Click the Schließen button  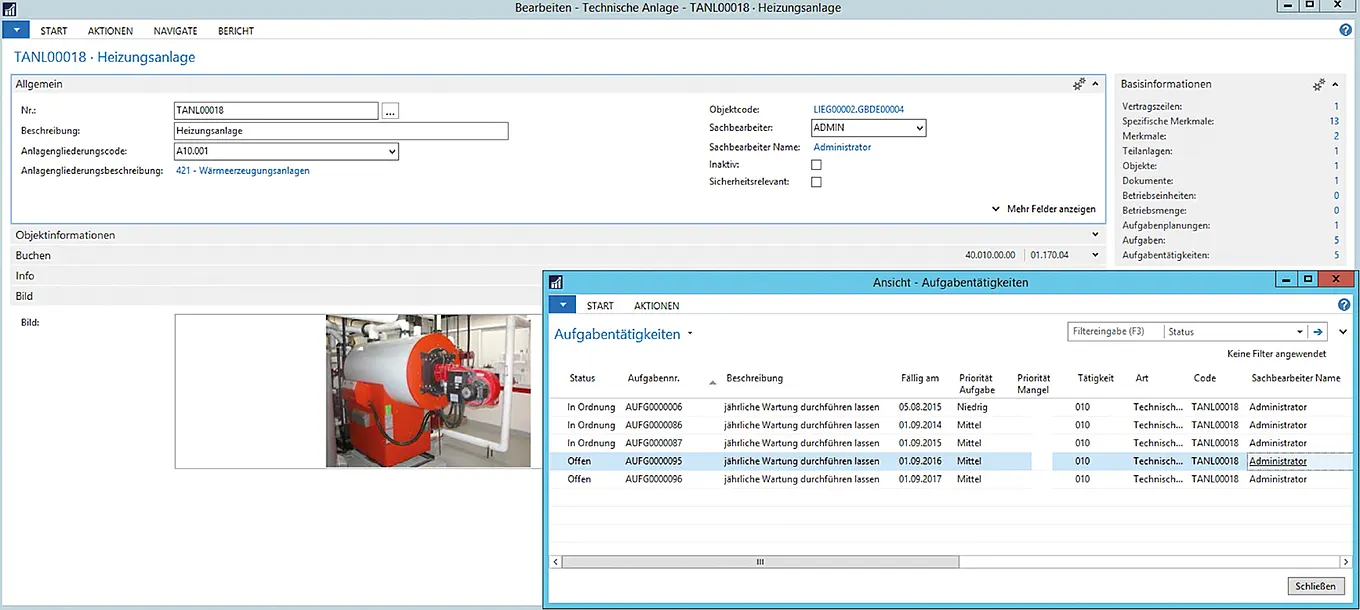coord(1315,586)
